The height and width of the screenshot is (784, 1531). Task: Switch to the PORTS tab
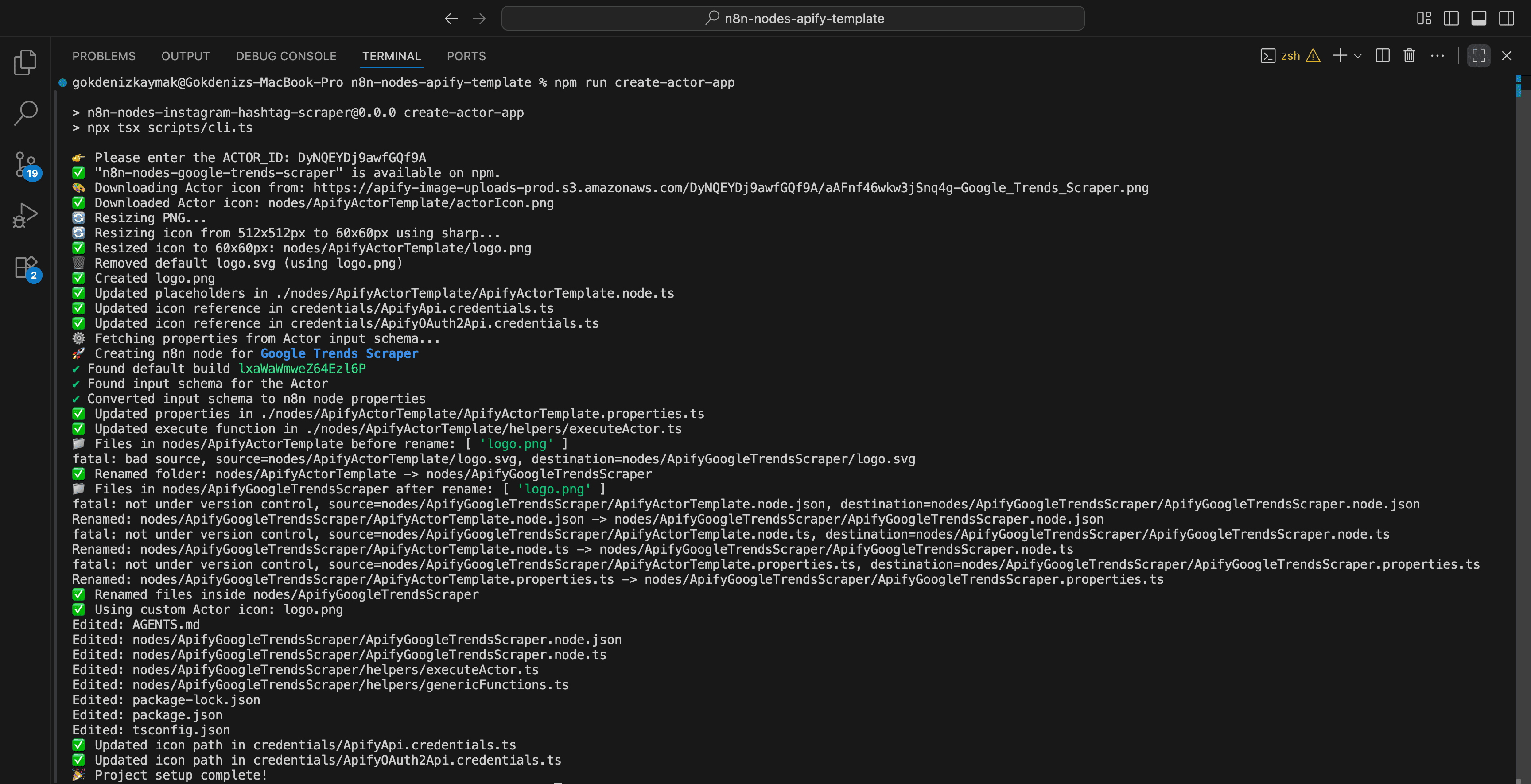[466, 56]
